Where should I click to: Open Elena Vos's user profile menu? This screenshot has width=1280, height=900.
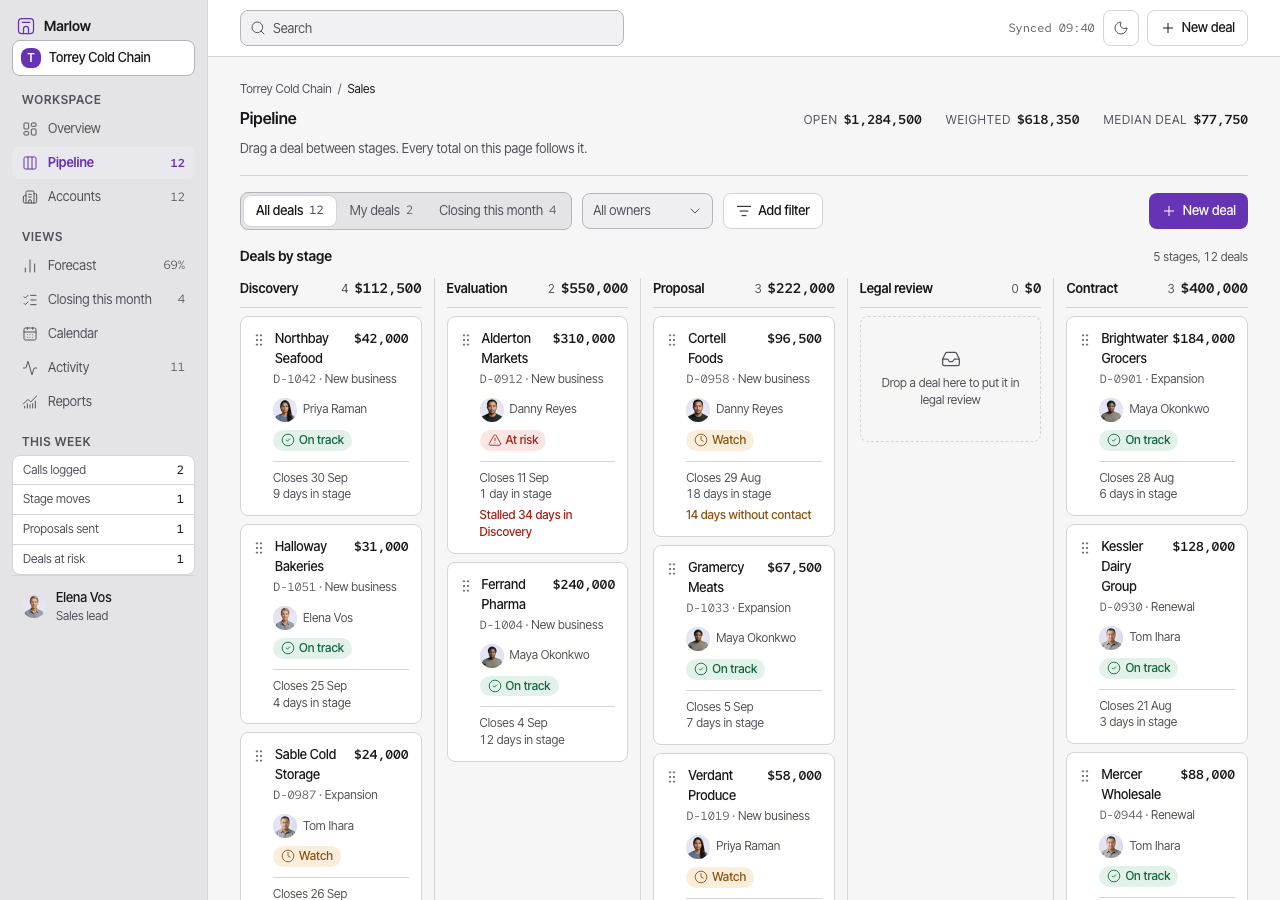point(103,606)
